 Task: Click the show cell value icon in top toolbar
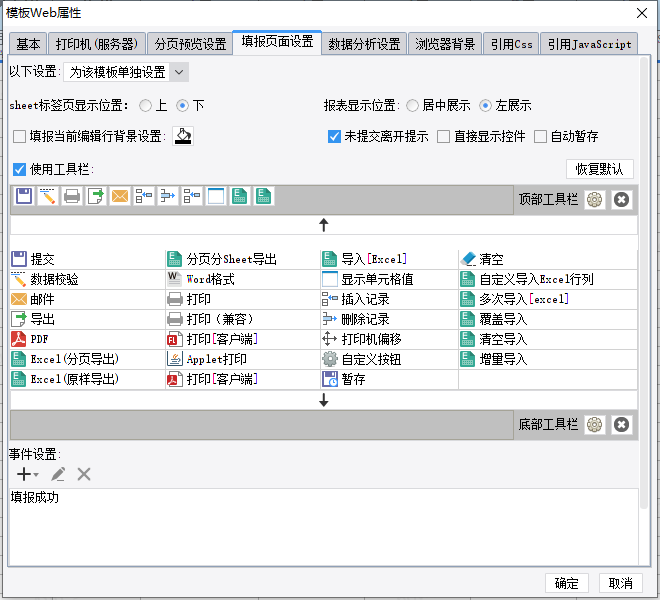pyautogui.click(x=216, y=196)
